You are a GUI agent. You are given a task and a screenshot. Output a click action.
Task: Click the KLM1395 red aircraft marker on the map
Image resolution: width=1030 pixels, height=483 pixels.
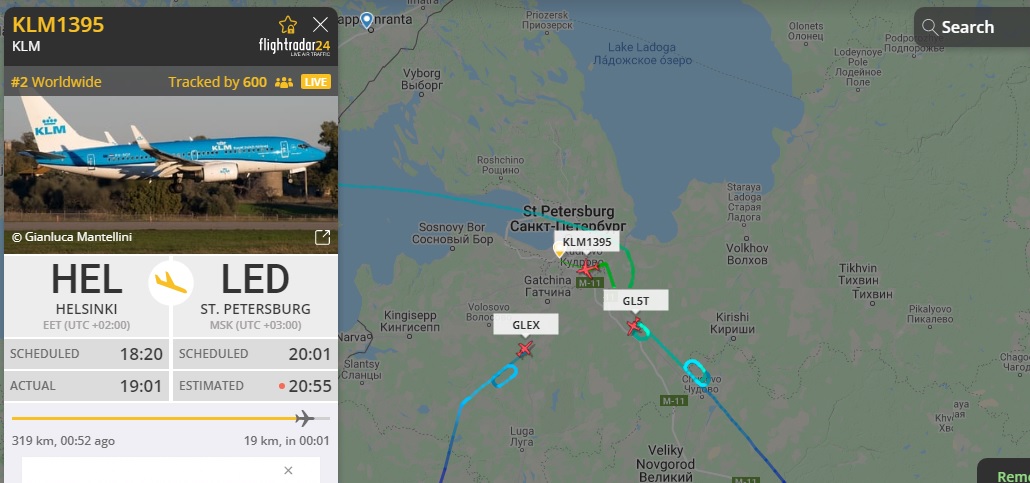[x=587, y=267]
